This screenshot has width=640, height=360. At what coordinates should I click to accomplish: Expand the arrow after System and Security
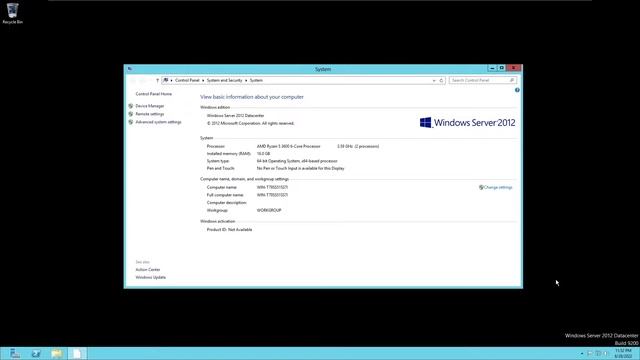246,80
